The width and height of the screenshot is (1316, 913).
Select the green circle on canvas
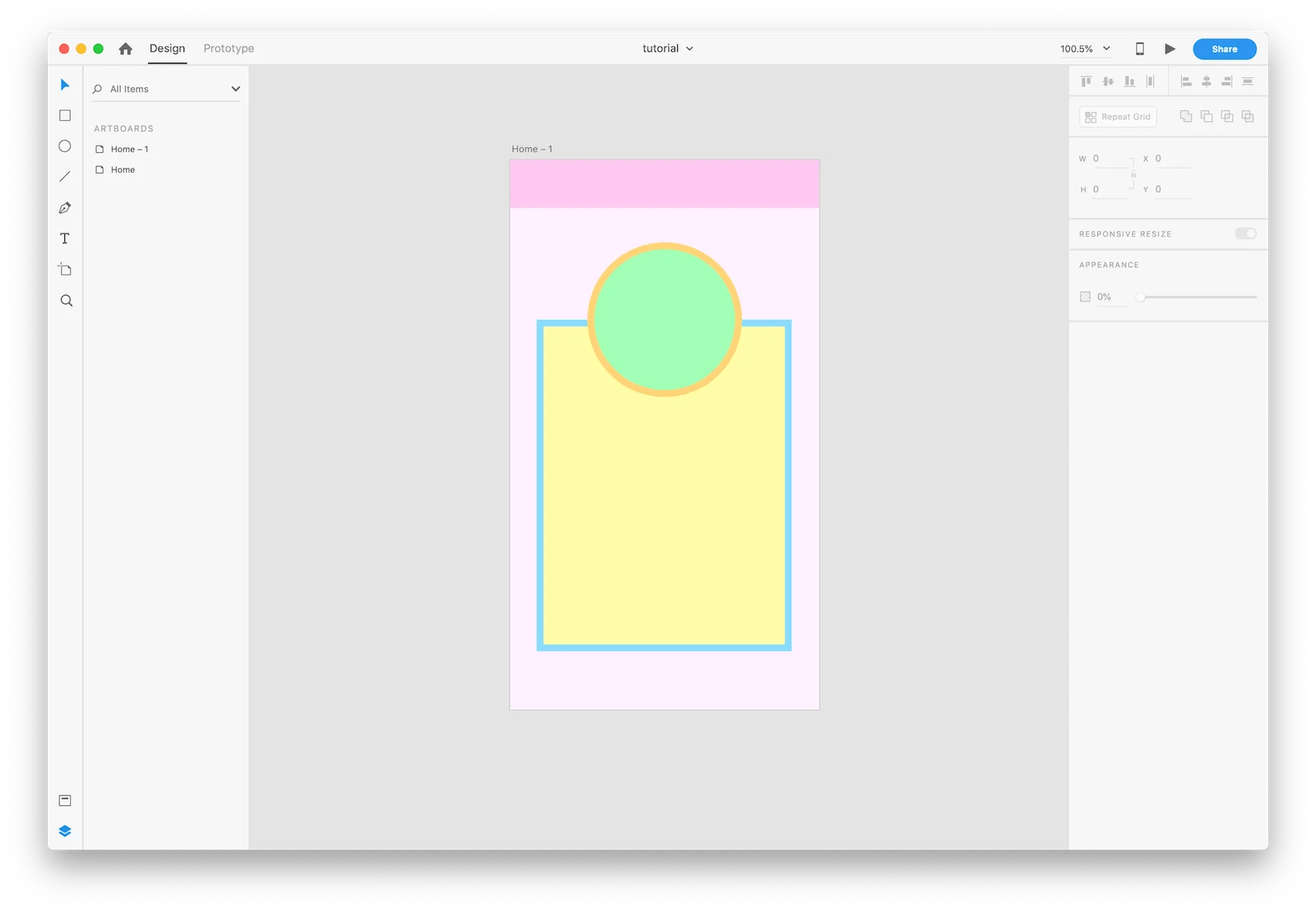[x=665, y=319]
